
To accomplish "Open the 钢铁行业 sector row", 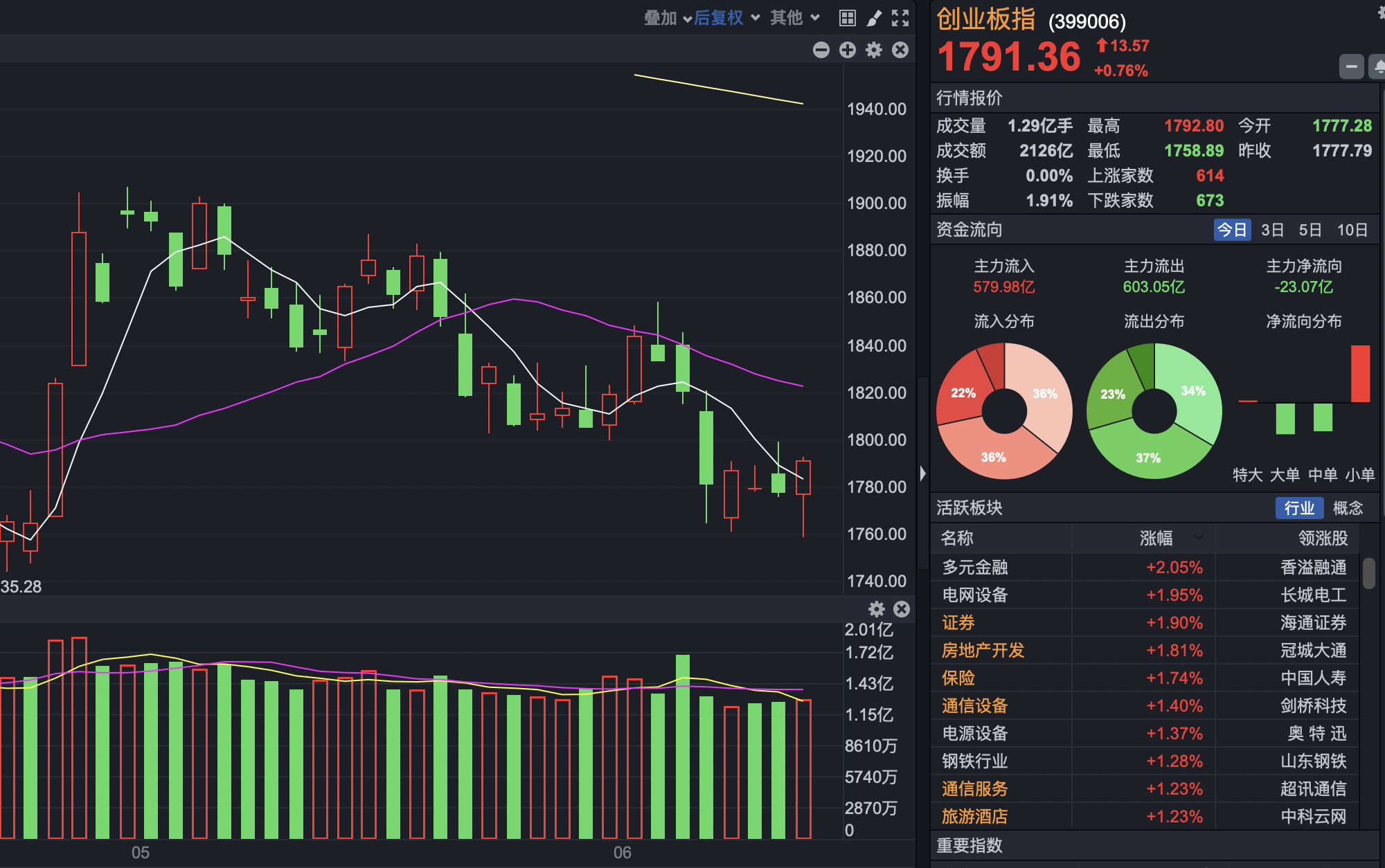I will tap(1145, 761).
